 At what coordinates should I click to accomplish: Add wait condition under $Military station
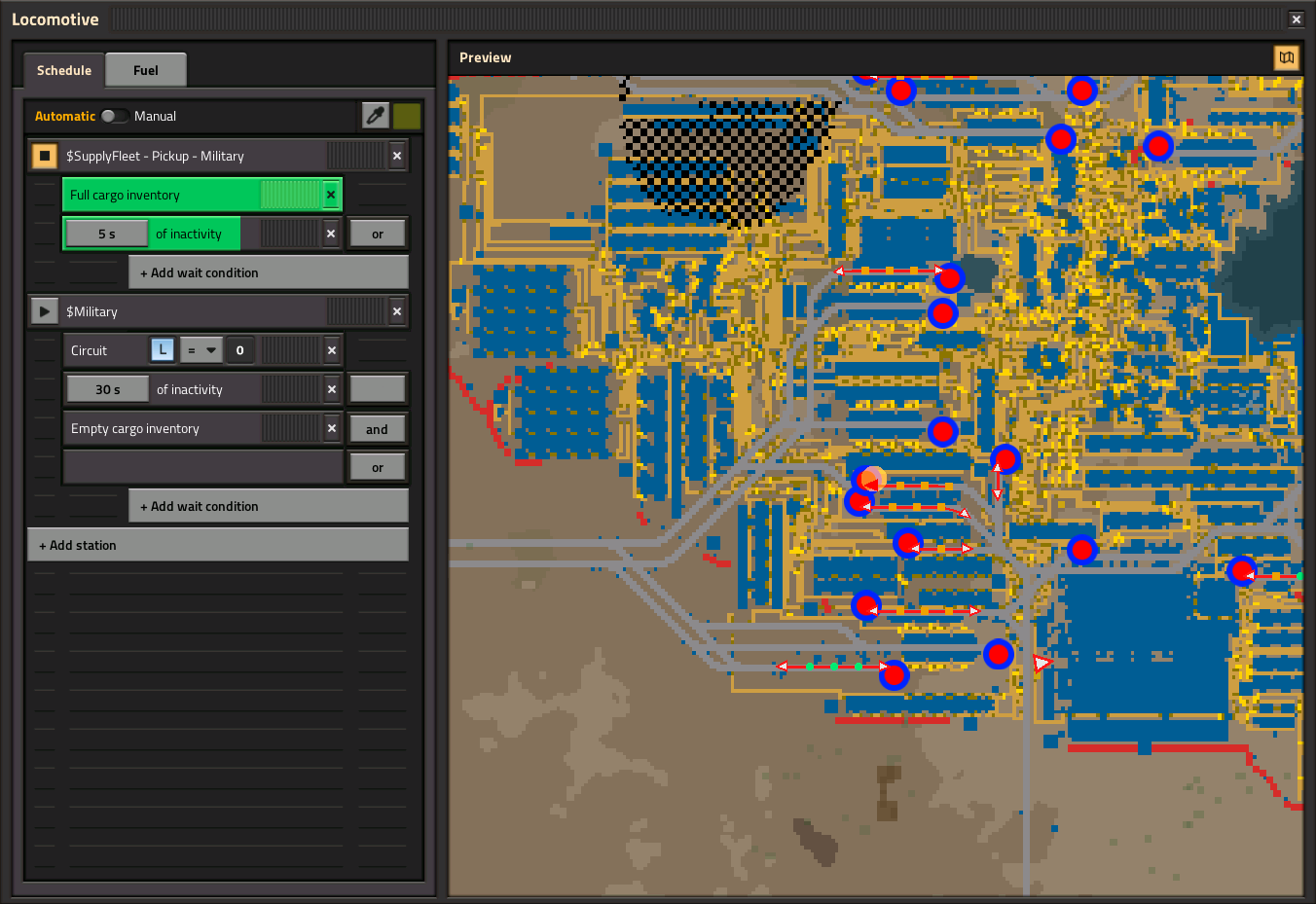click(x=269, y=506)
